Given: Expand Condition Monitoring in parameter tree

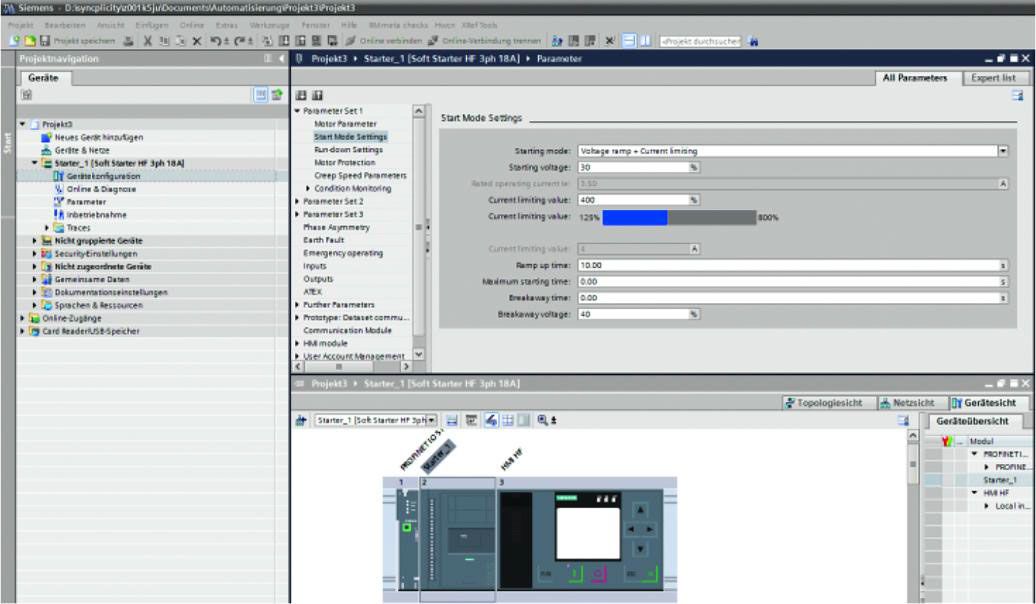Looking at the screenshot, I should tap(308, 188).
